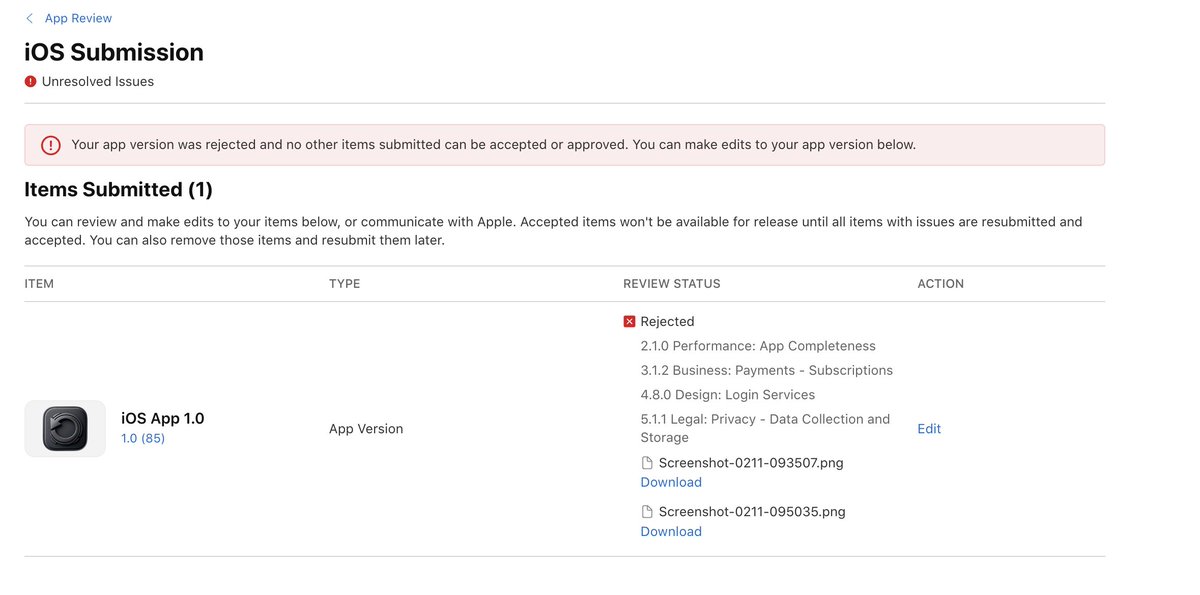The width and height of the screenshot is (1200, 595).
Task: Click the 'iOS App 1.0' item name
Action: pyautogui.click(x=163, y=419)
